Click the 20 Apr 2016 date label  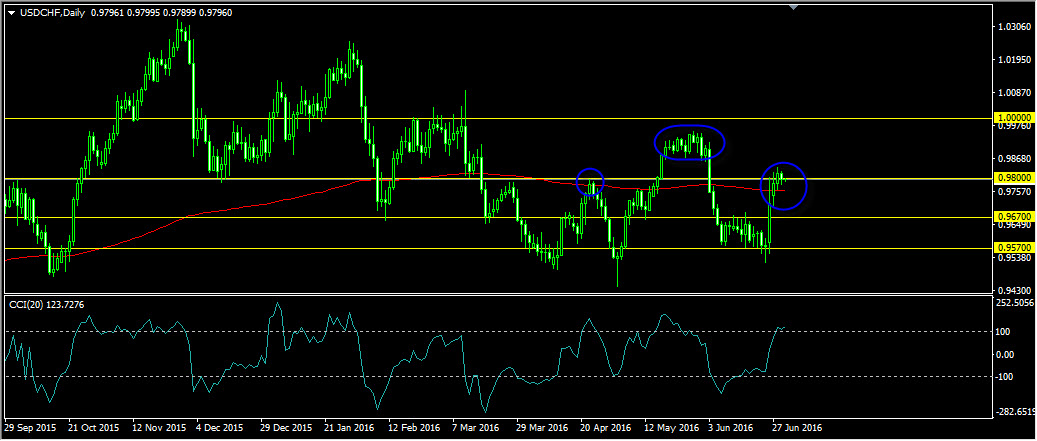point(605,428)
